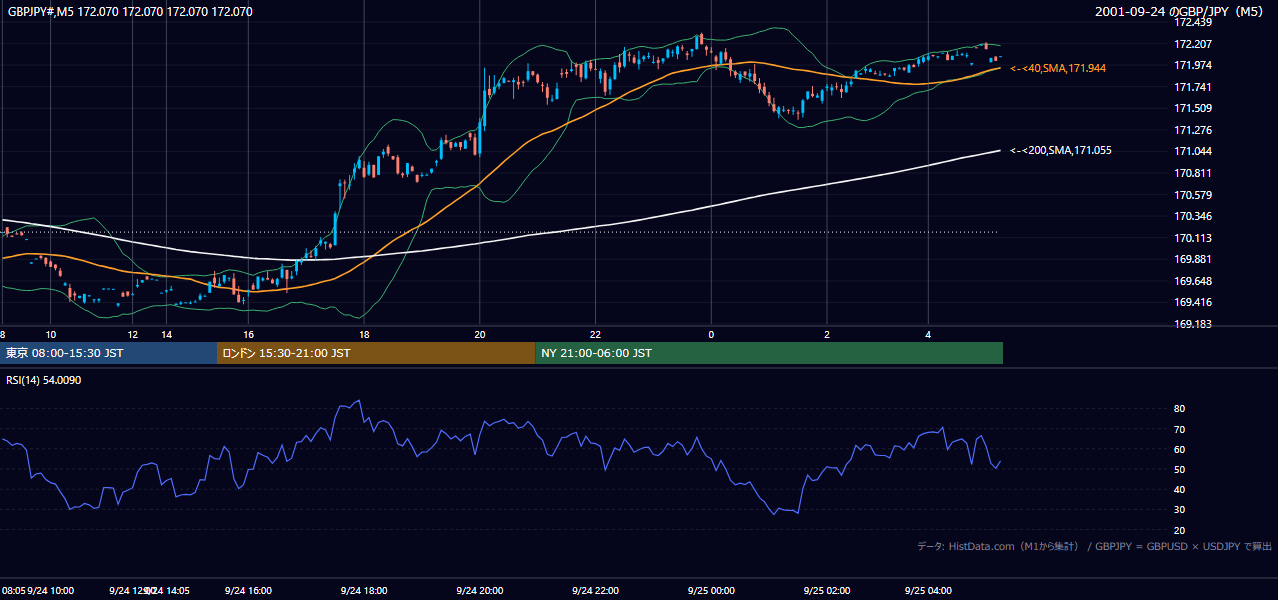1278x600 pixels.
Task: Click the 9/25 02:00 bottom time label
Action: pyautogui.click(x=827, y=591)
